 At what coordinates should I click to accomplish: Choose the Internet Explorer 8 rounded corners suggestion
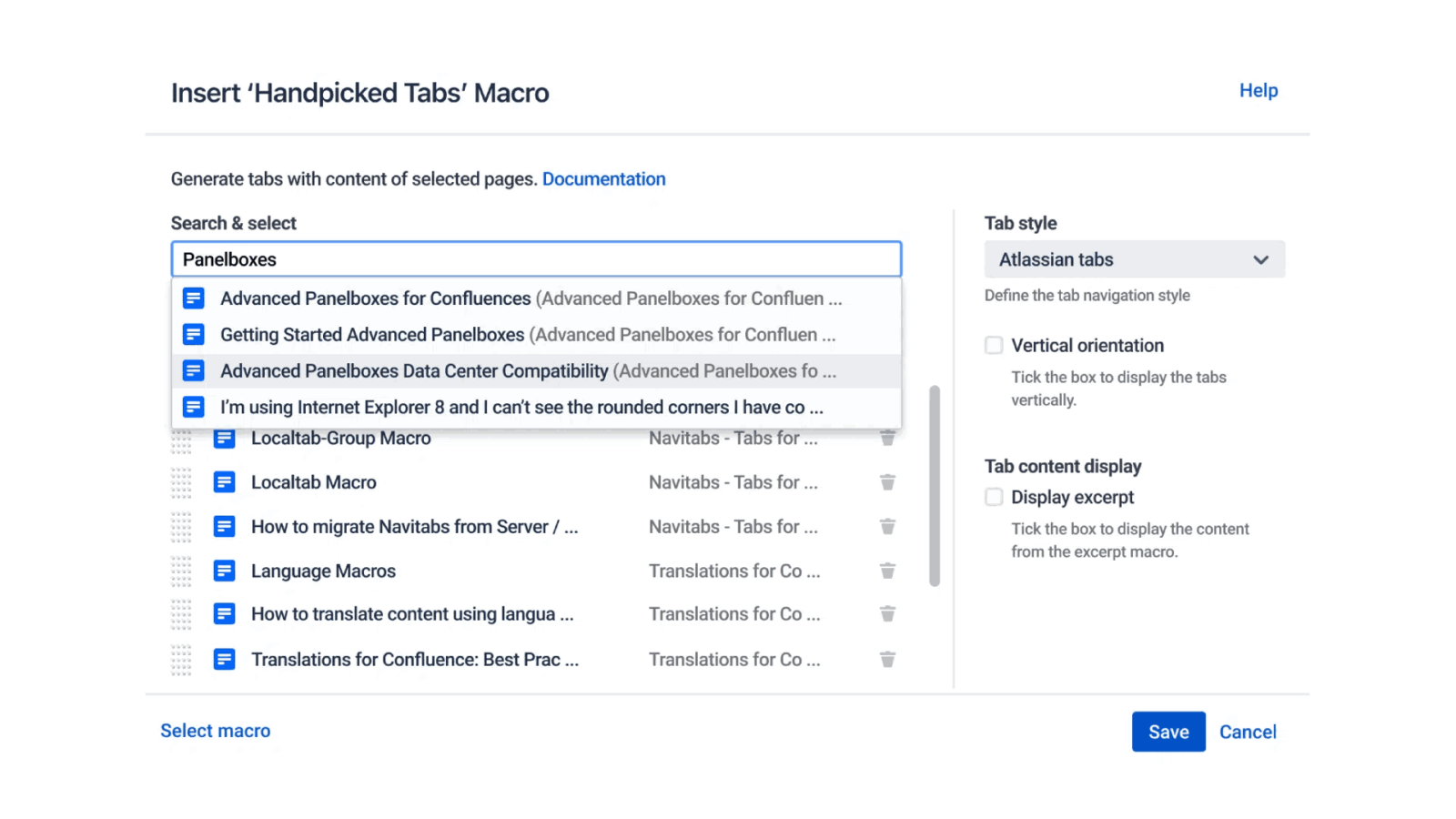point(521,407)
